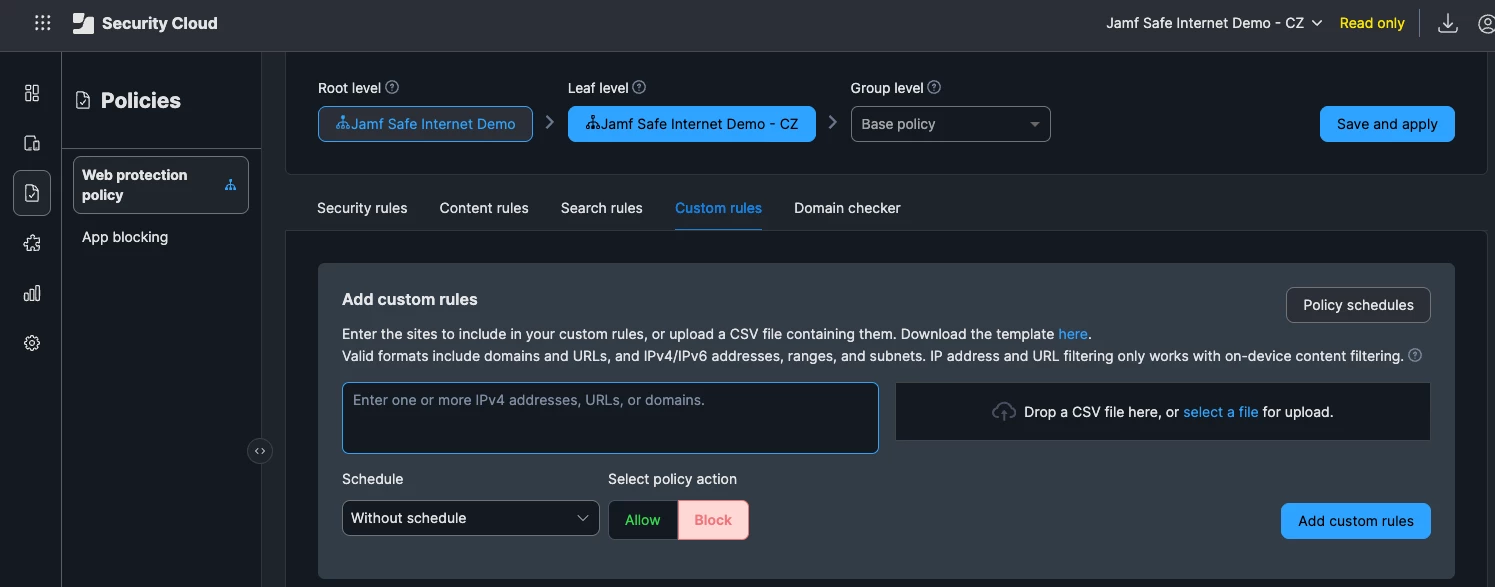1495x587 pixels.
Task: Switch to Content rules tab
Action: [x=484, y=208]
